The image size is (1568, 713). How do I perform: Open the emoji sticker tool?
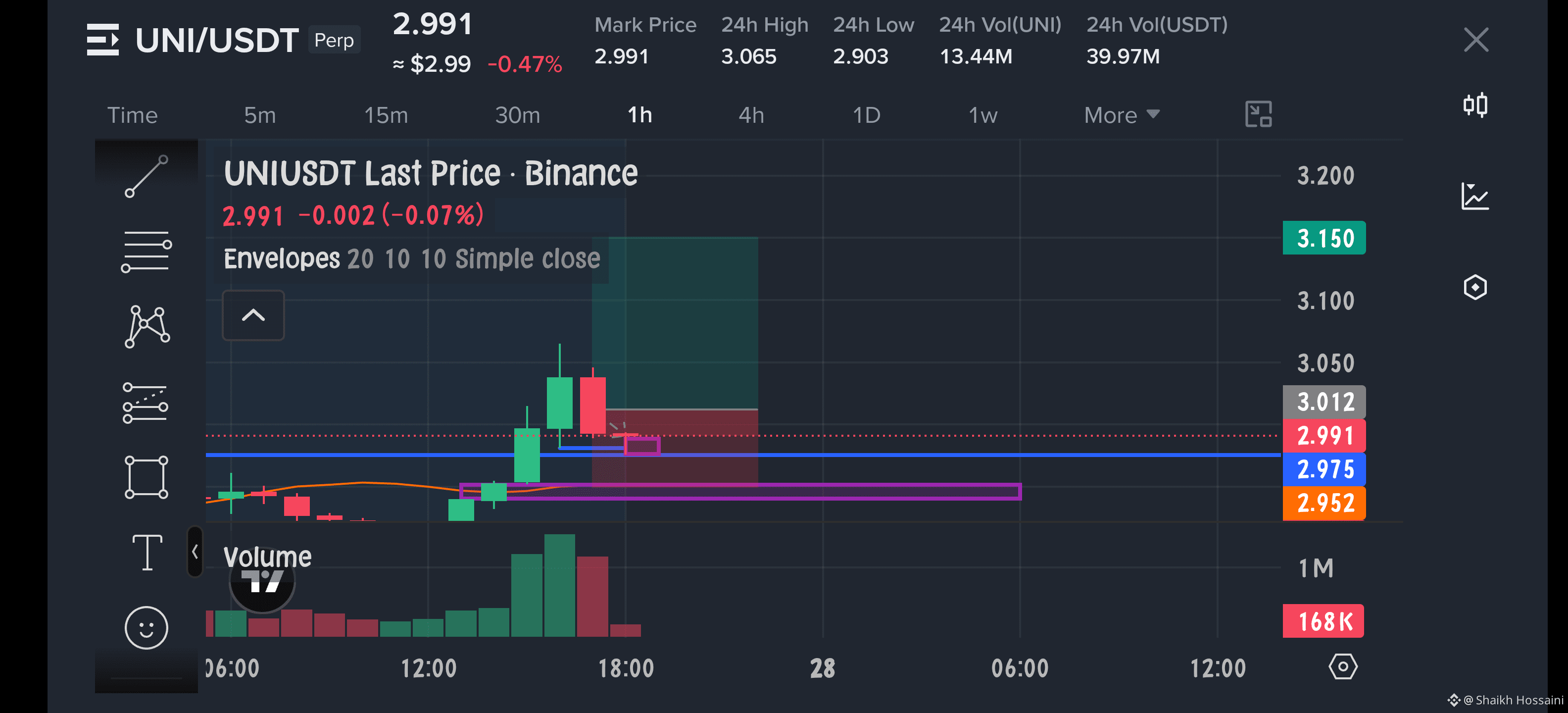point(146,628)
